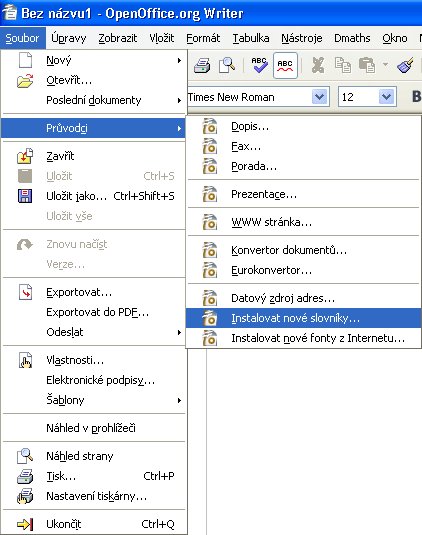Select the Porada wizard entry
Viewport: 422px width, 535px height.
(304, 166)
